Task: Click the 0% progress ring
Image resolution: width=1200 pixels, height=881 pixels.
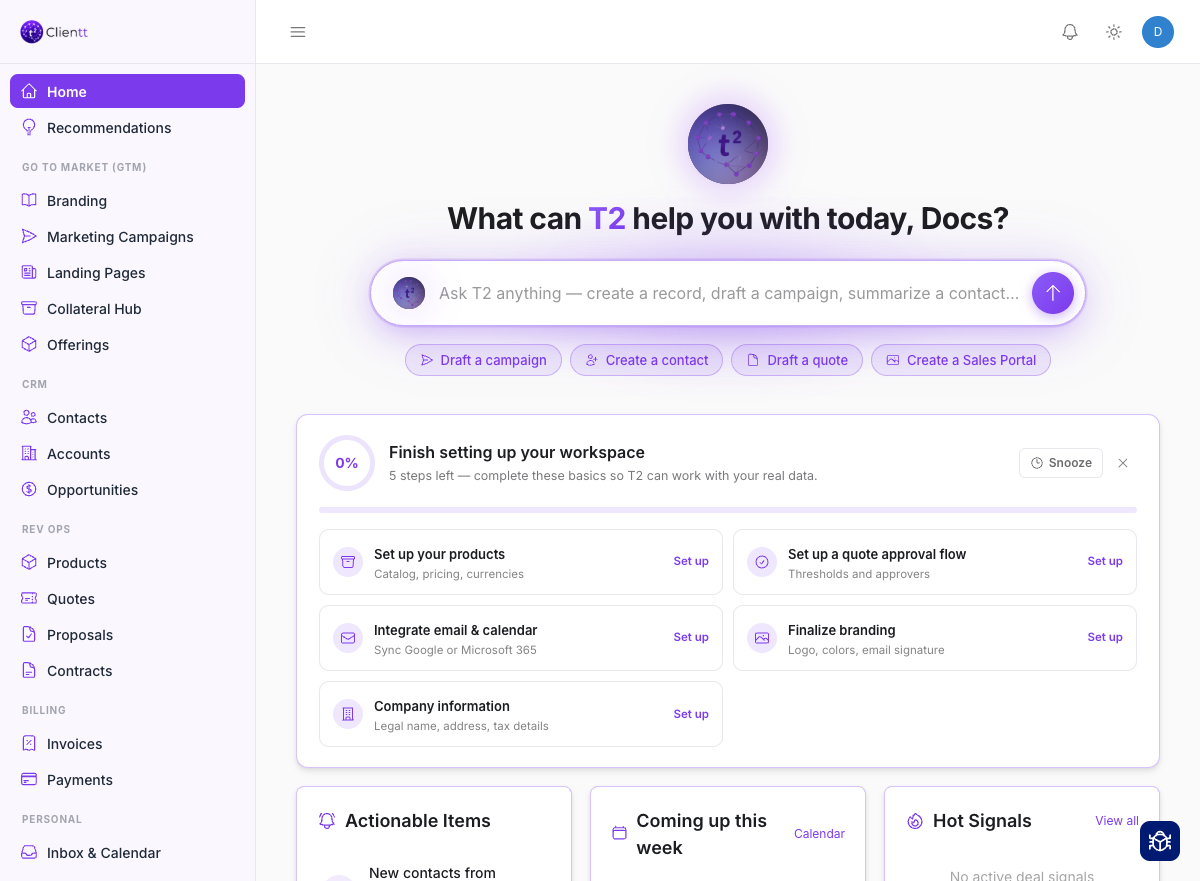Action: (347, 463)
